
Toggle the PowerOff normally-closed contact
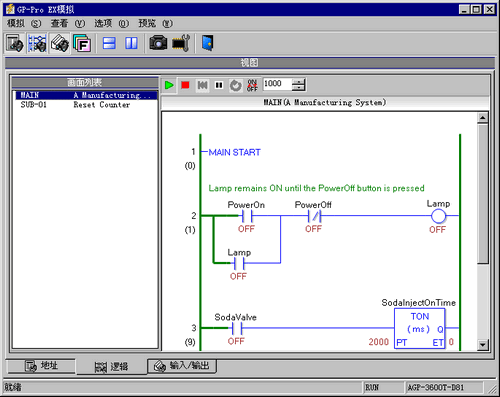(314, 216)
